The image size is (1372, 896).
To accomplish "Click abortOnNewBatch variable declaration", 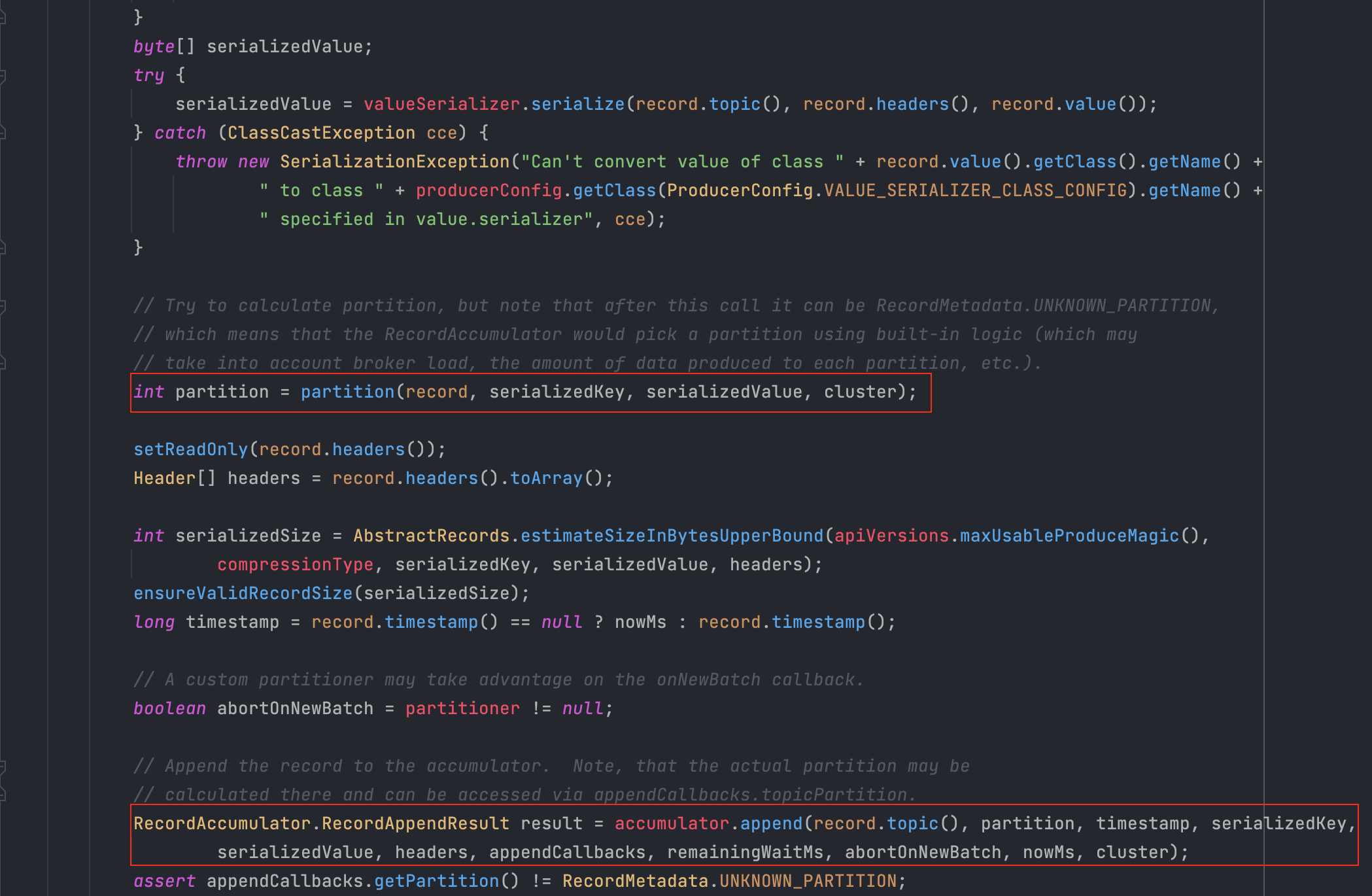I will click(295, 708).
